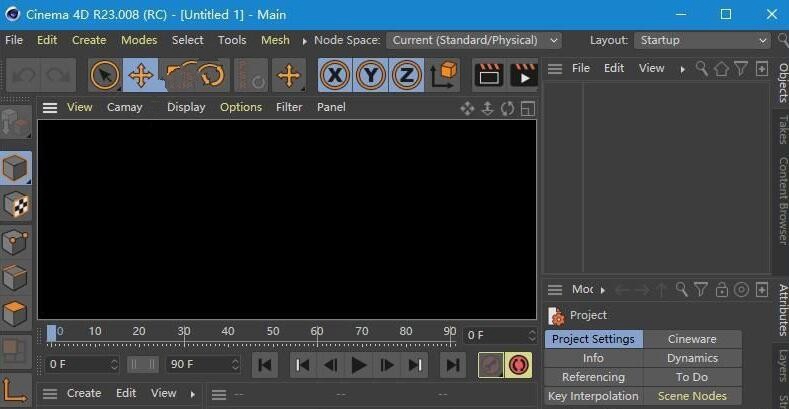Viewport: 789px width, 409px height.
Task: Click Render View clapperboard icon
Action: [x=489, y=75]
